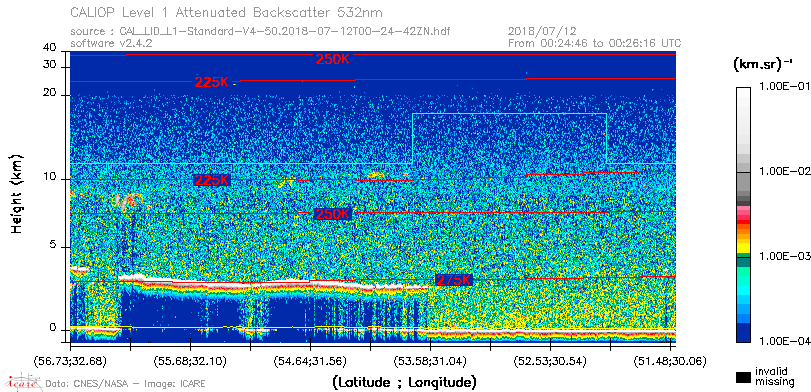Click the "1.00E-04" colorbar label
The image size is (811, 392).
pos(784,341)
